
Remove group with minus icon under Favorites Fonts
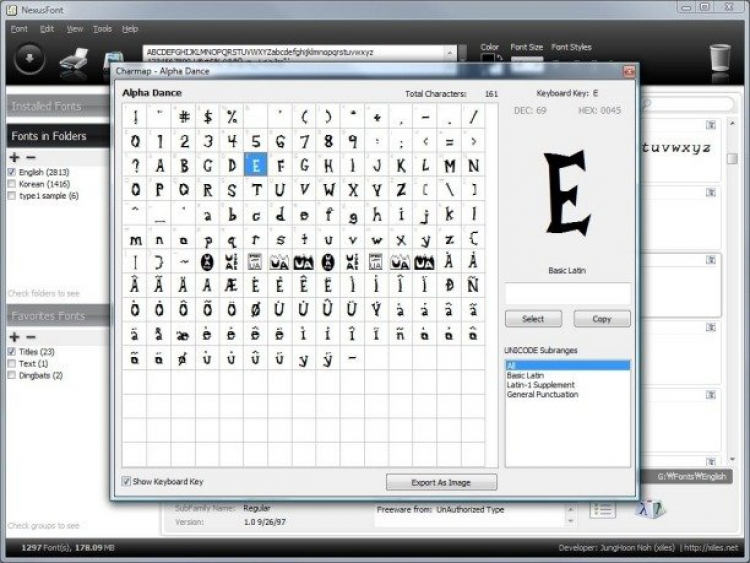point(31,337)
